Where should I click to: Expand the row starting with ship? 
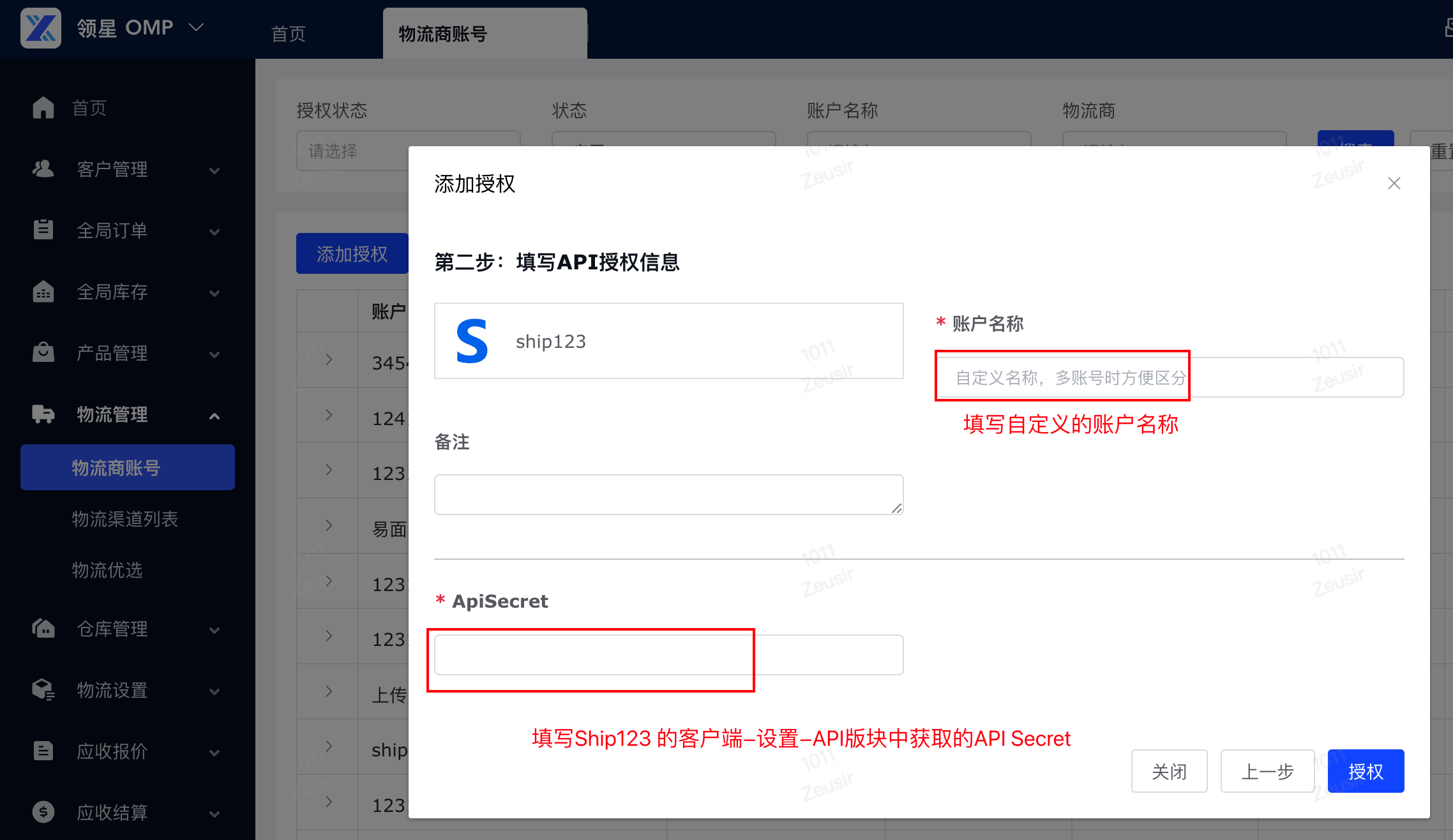point(329,746)
